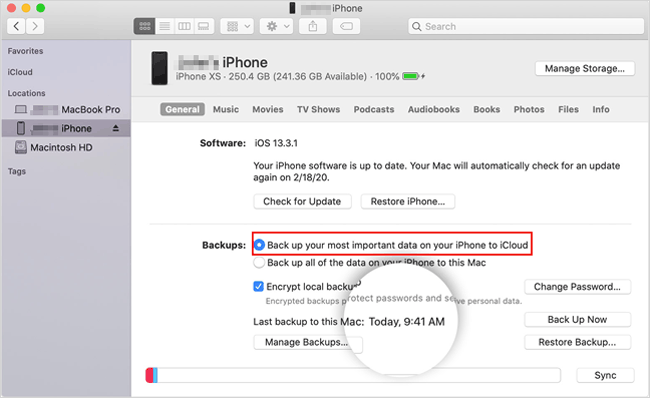This screenshot has width=650, height=401.
Task: Click the iPhone device image in header
Action: 160,68
